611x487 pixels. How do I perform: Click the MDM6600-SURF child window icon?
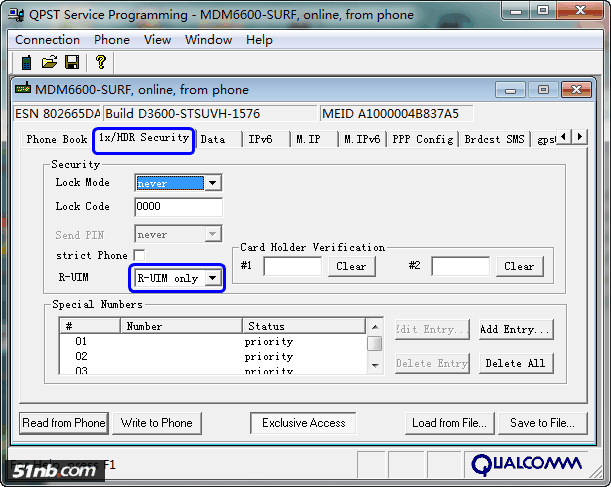point(23,88)
